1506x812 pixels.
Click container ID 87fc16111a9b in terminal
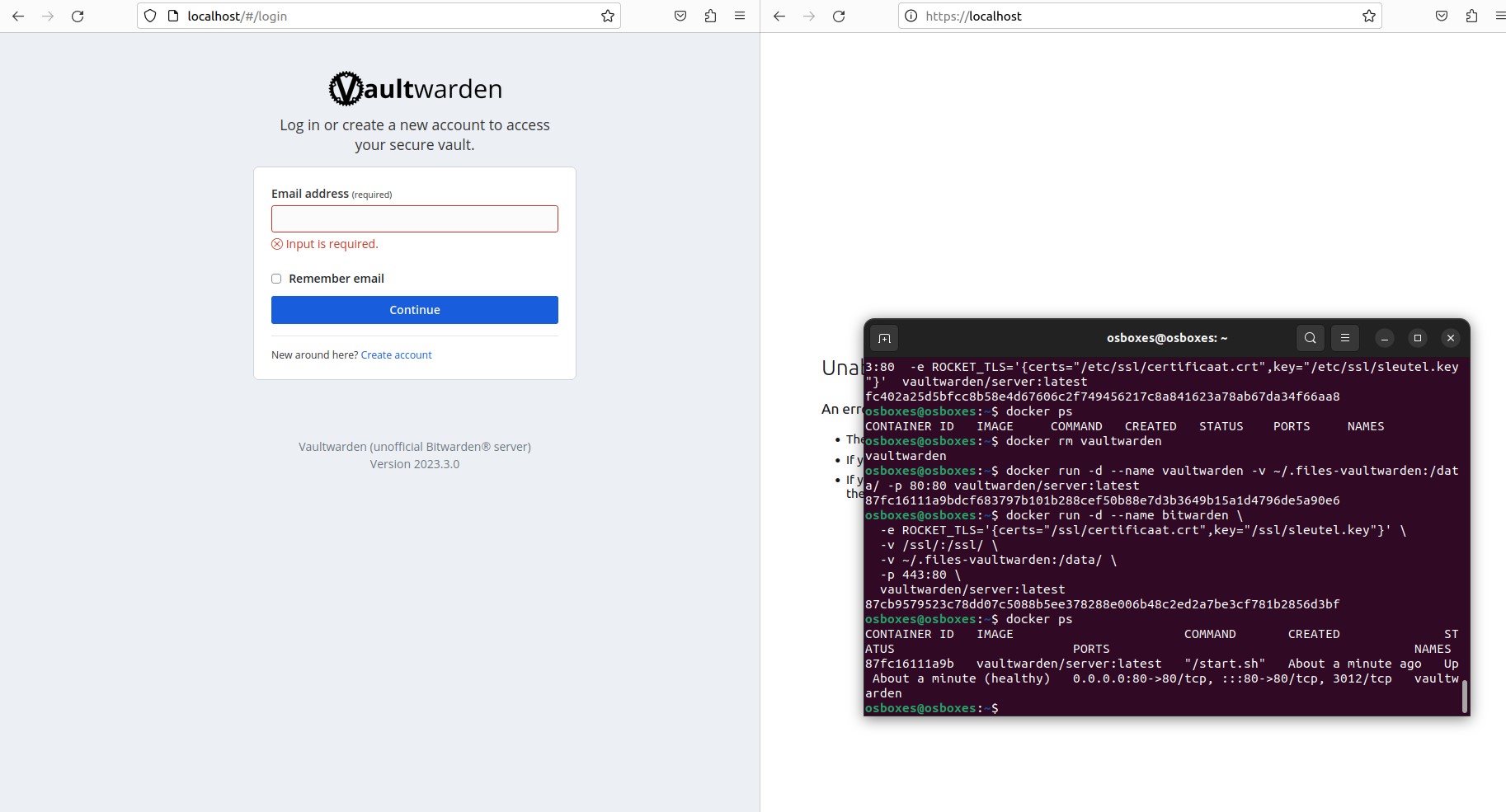(910, 664)
